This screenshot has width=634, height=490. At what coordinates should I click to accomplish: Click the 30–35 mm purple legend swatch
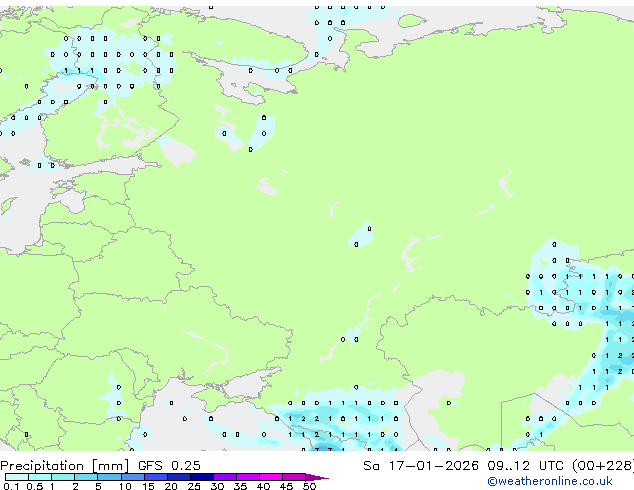coord(224,477)
